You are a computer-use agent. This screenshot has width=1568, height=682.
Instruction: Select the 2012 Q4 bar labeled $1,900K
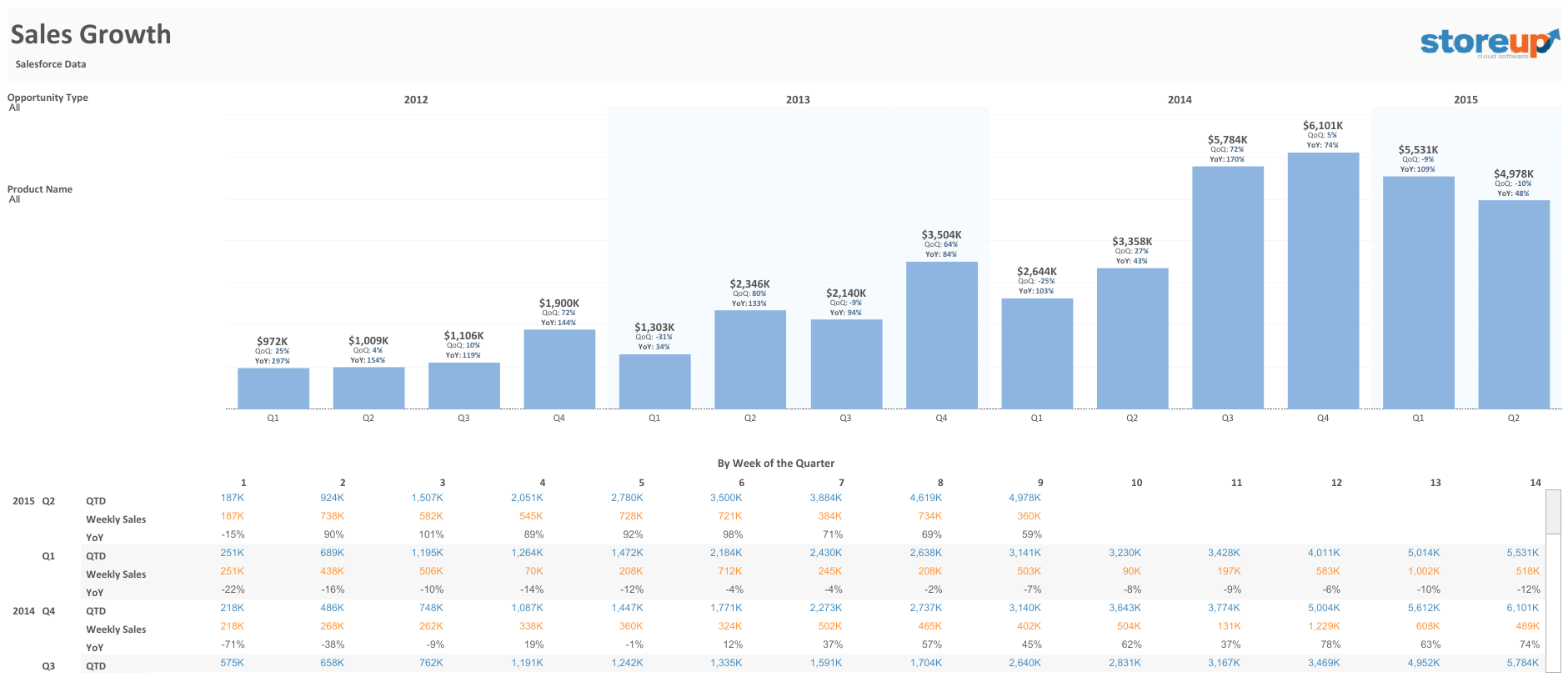point(559,369)
